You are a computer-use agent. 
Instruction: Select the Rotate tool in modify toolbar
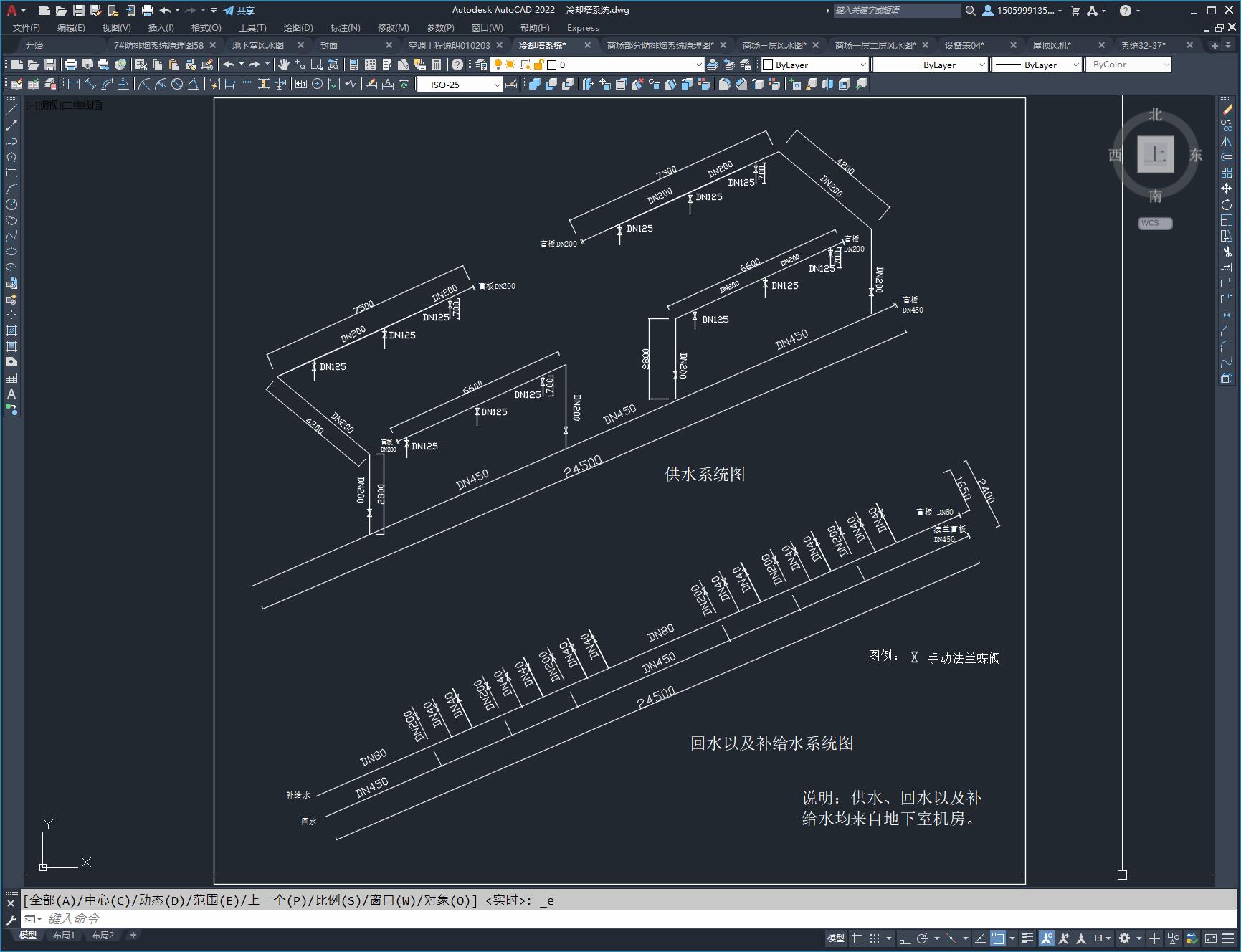(x=1227, y=204)
